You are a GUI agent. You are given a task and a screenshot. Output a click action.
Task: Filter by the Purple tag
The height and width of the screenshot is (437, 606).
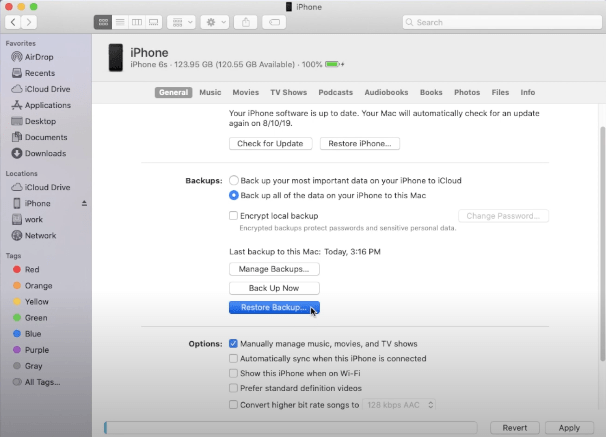[x=31, y=350]
